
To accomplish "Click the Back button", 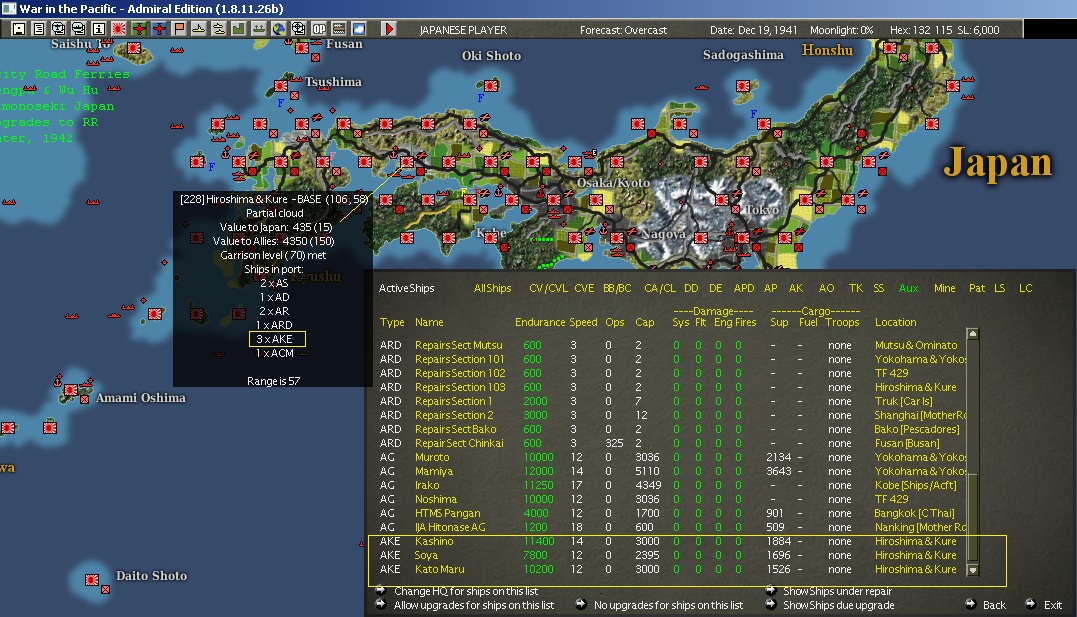I will coord(994,605).
